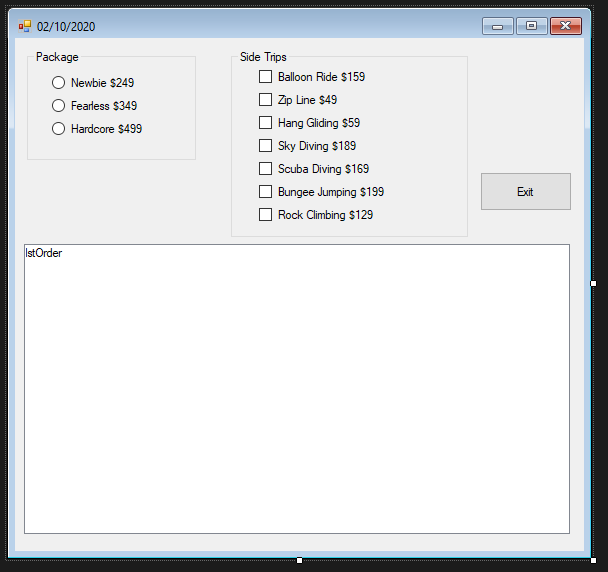The height and width of the screenshot is (572, 608).
Task: Check the Balloon Ride $159 box
Action: (x=312, y=76)
